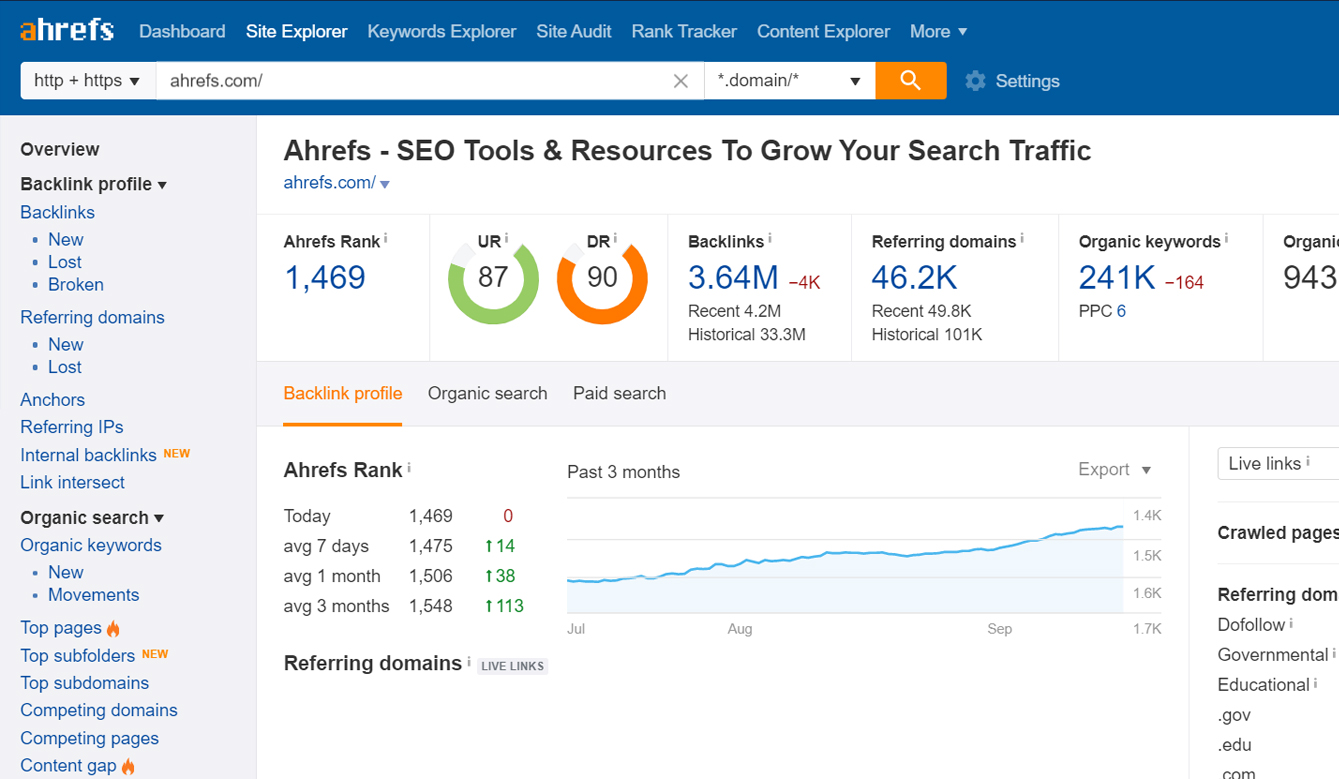Open Competing domains in the sidebar
1339x779 pixels.
[99, 710]
